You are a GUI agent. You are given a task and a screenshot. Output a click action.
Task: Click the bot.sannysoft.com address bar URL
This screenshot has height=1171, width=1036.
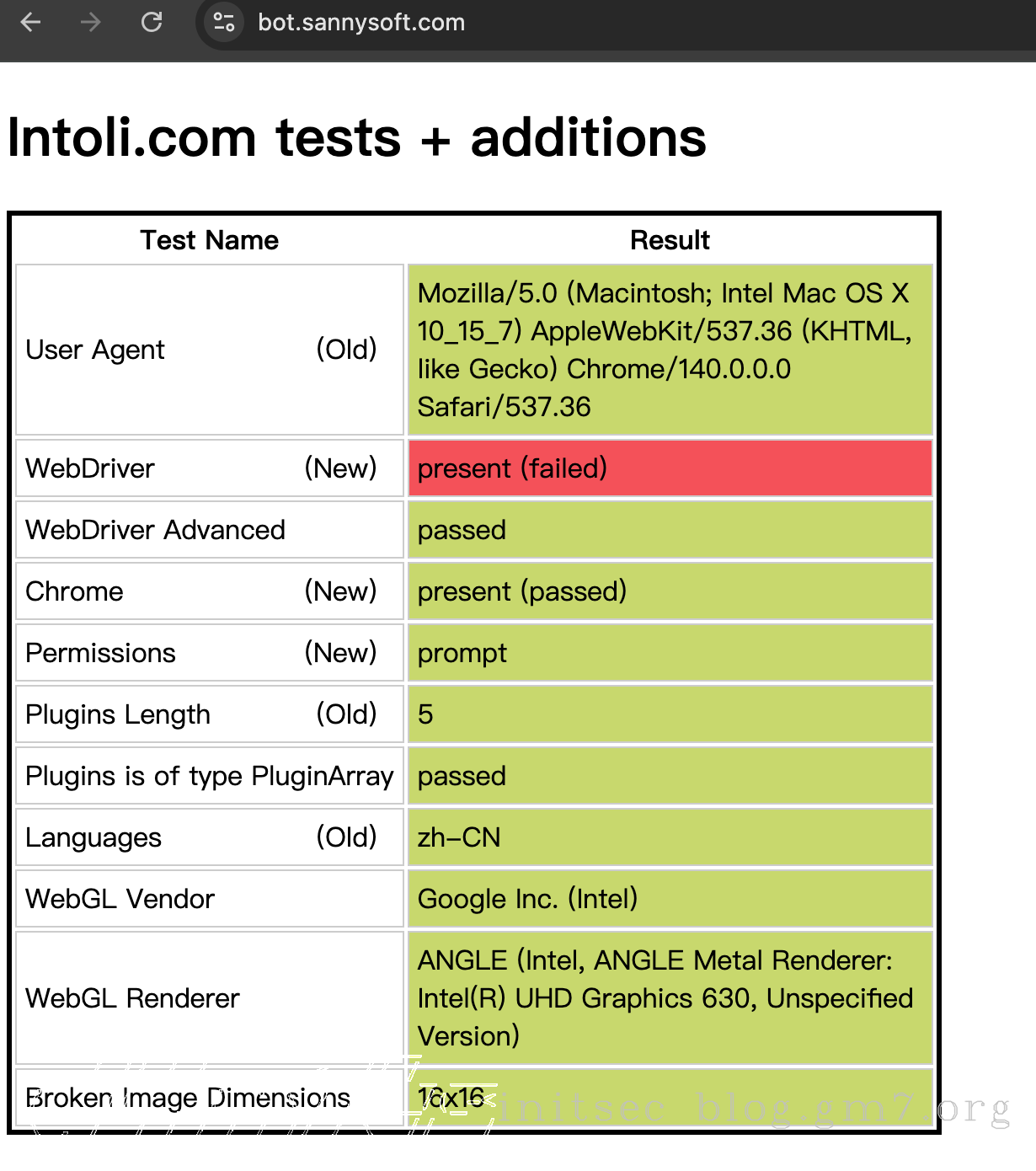coord(360,23)
